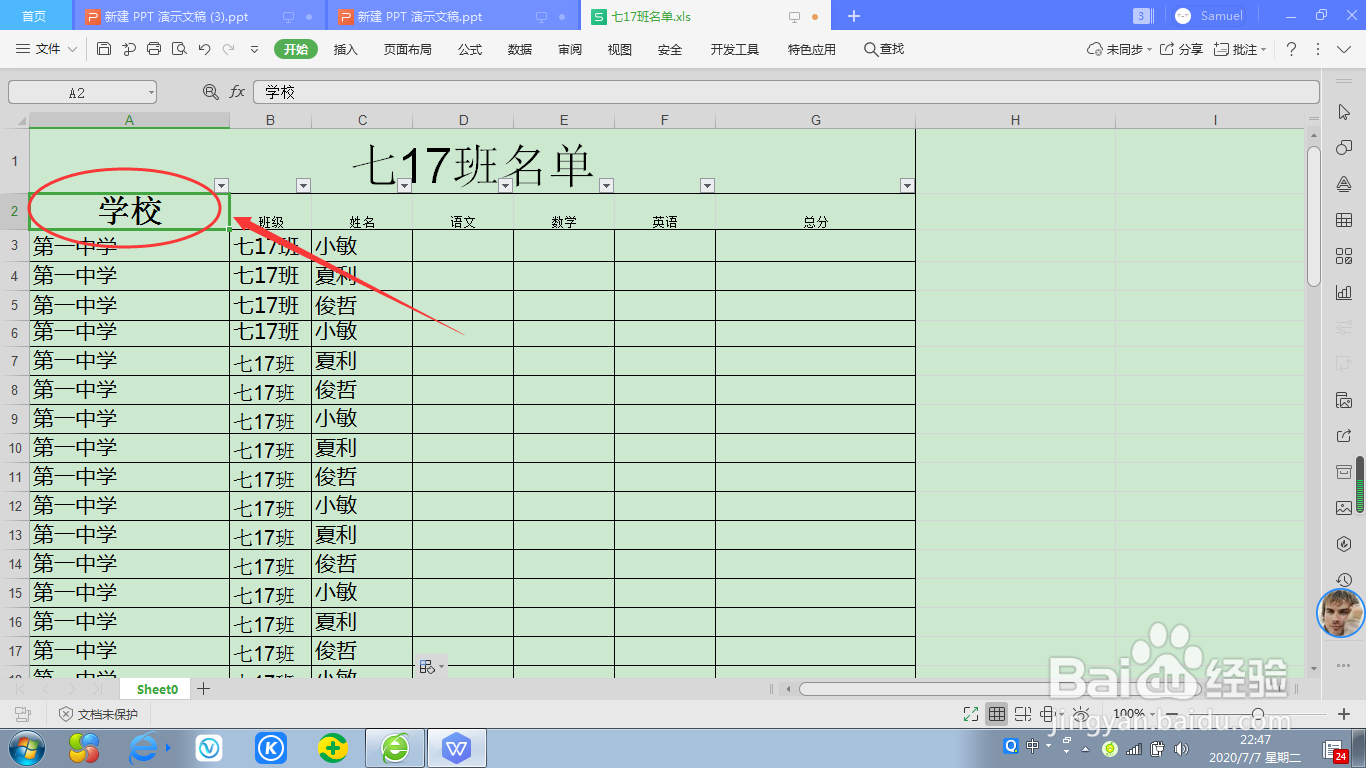Open the green 360 browser taskbar icon

pos(395,747)
